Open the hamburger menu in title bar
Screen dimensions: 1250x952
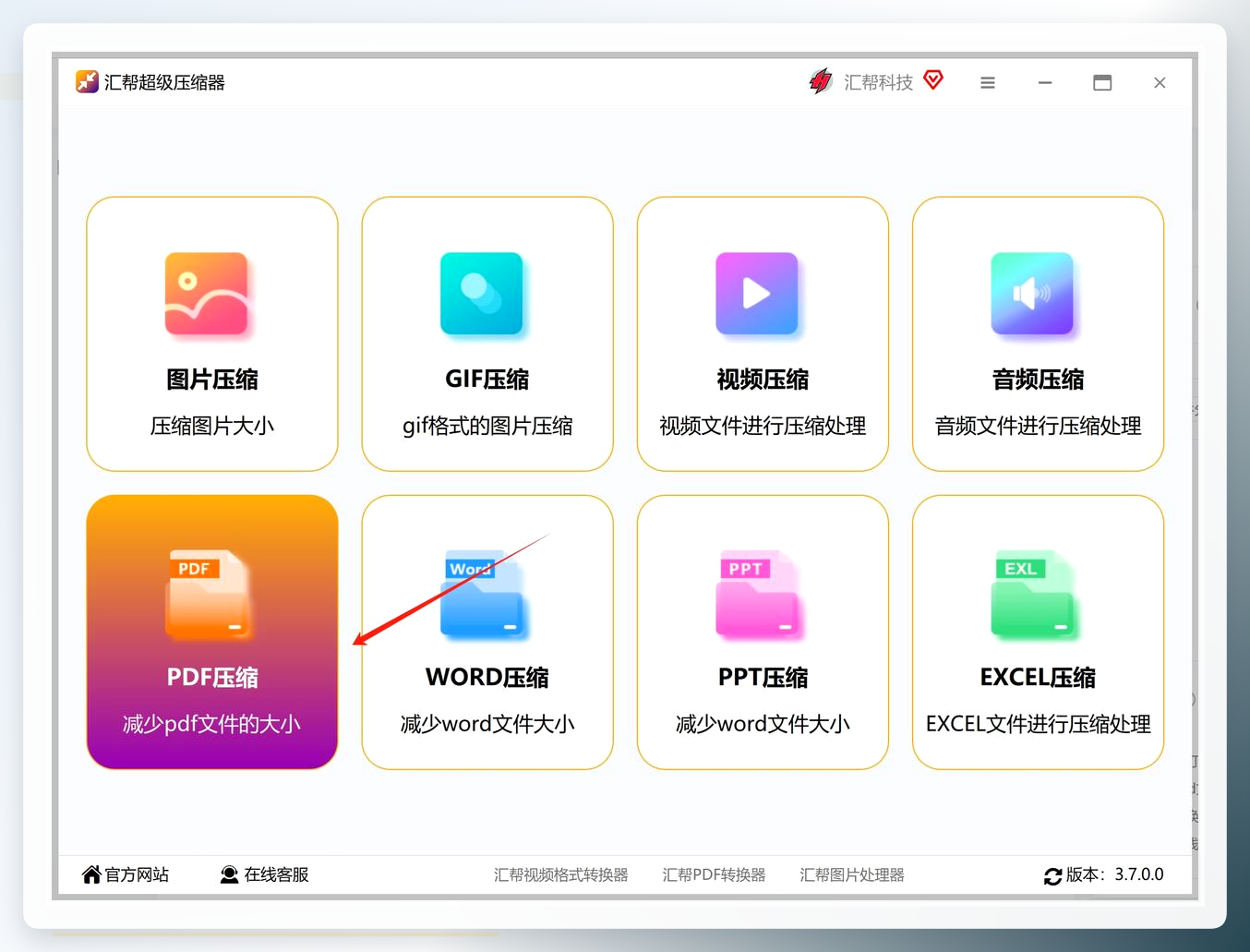coord(988,83)
